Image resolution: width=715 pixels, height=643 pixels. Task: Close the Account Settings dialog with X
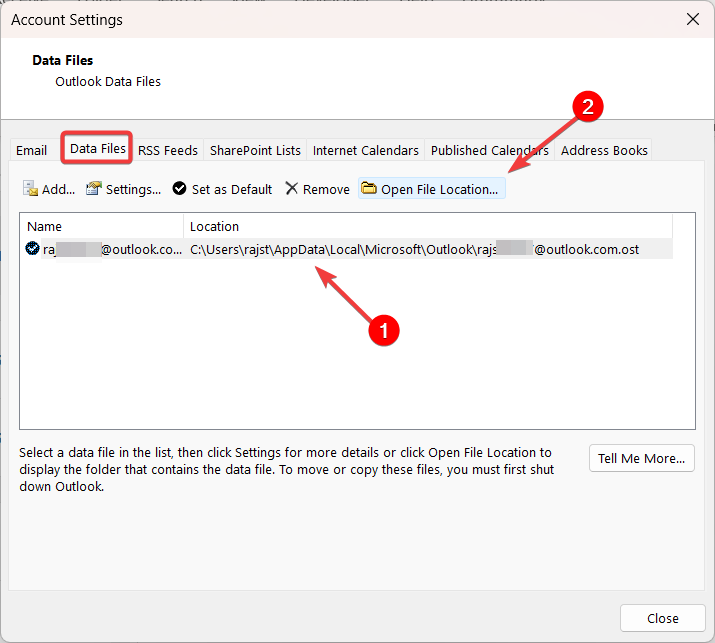click(x=693, y=19)
